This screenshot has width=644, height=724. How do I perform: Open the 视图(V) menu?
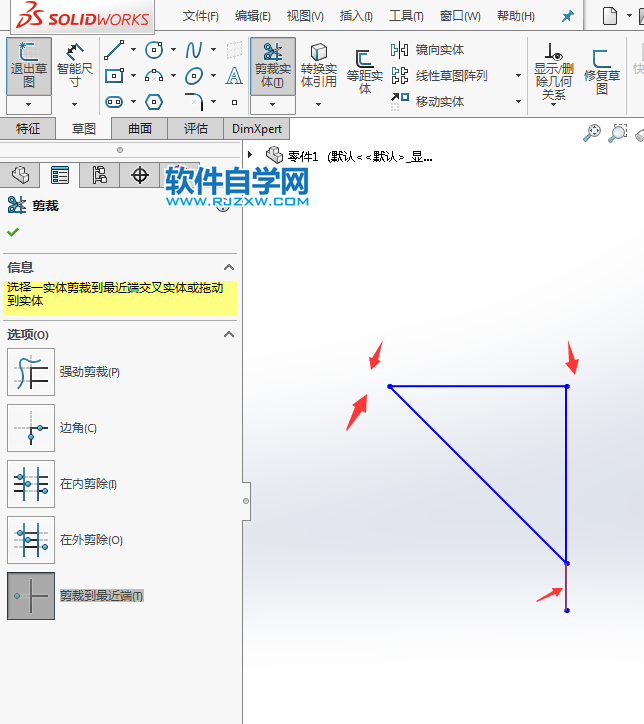tap(305, 17)
